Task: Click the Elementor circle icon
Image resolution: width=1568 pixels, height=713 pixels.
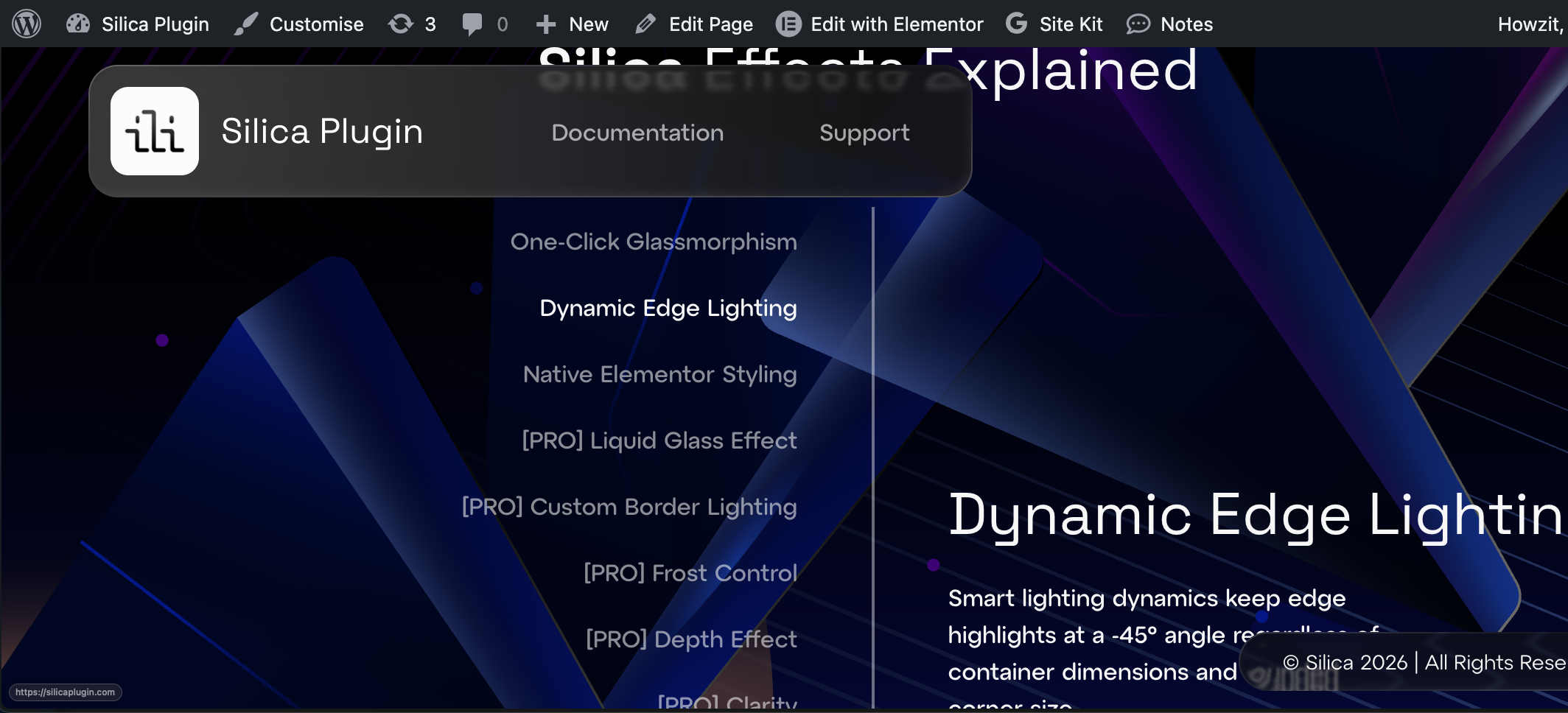Action: coord(787,24)
